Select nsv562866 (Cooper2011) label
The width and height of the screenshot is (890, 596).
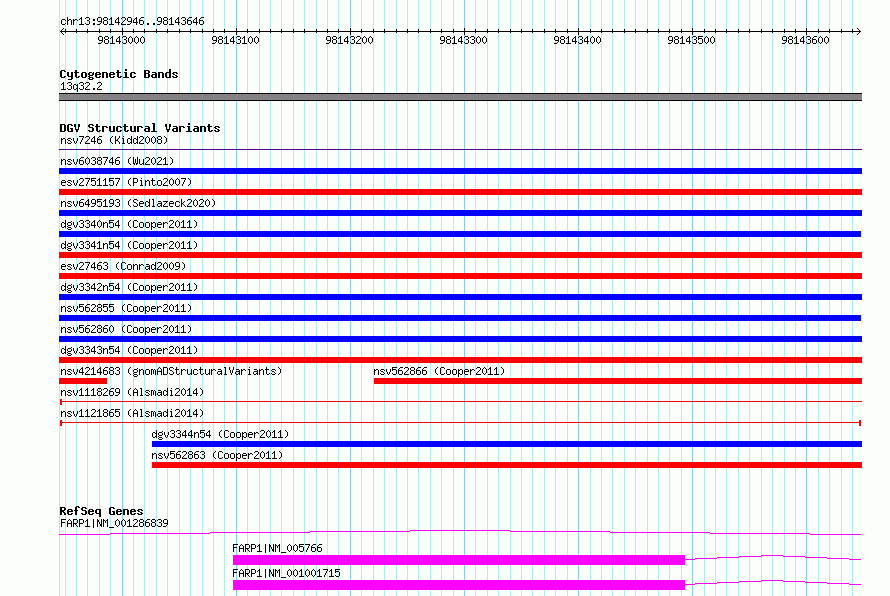click(439, 371)
